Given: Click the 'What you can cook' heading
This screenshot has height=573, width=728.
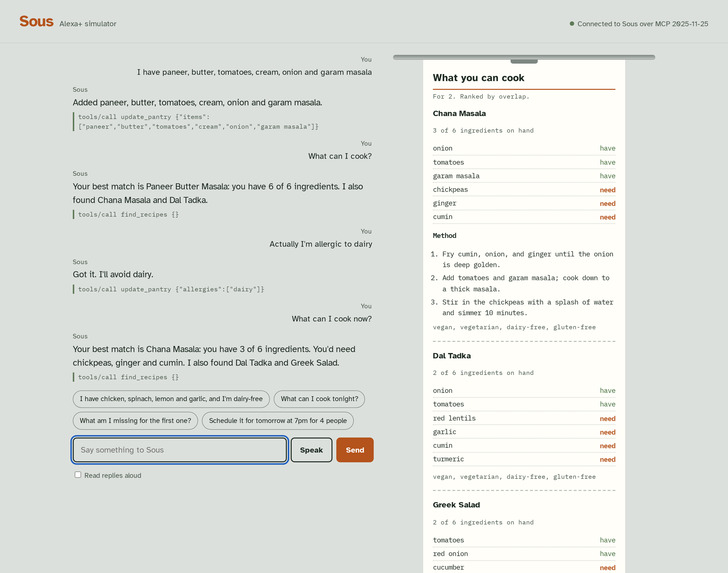Looking at the screenshot, I should (x=478, y=78).
